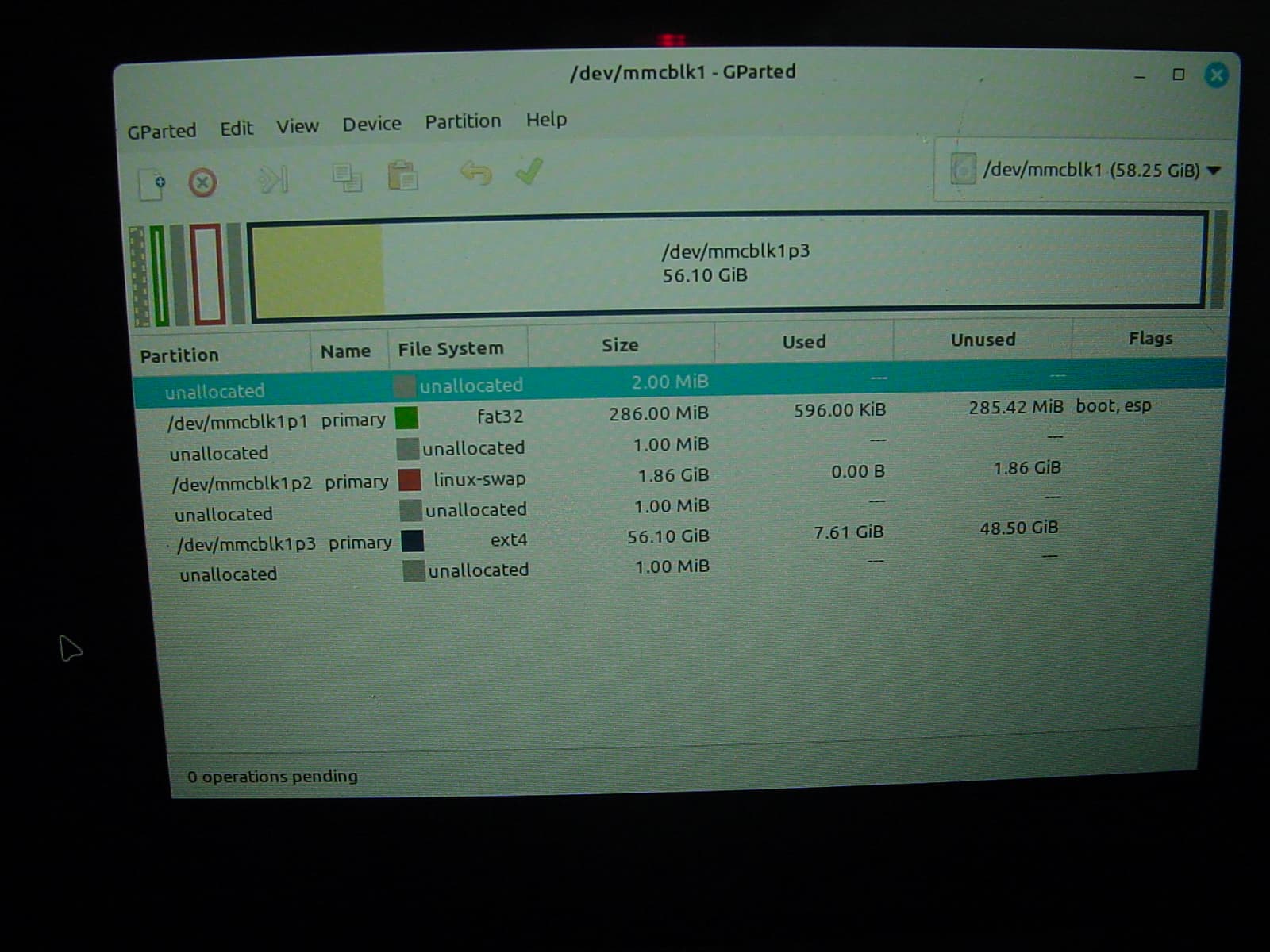Select the highlighted unallocated 2.00 MiB row
The height and width of the screenshot is (952, 1270).
pos(679,383)
